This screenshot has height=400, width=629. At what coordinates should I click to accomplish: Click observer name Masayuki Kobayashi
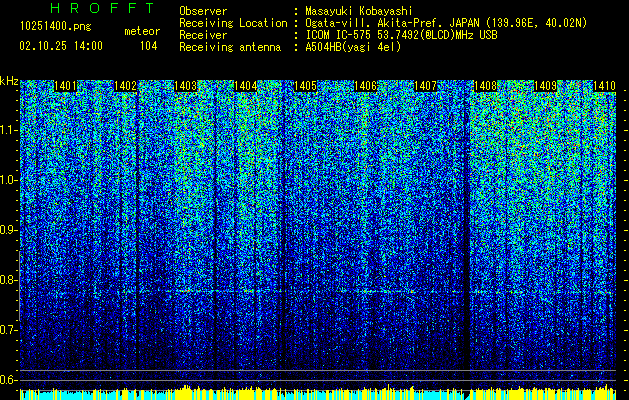click(x=359, y=11)
